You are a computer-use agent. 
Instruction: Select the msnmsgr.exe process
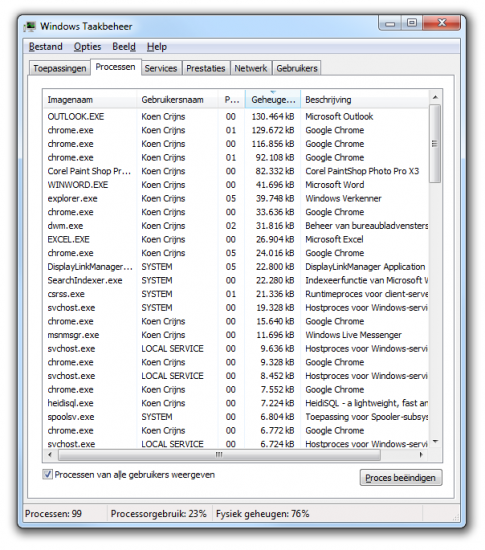(236, 335)
